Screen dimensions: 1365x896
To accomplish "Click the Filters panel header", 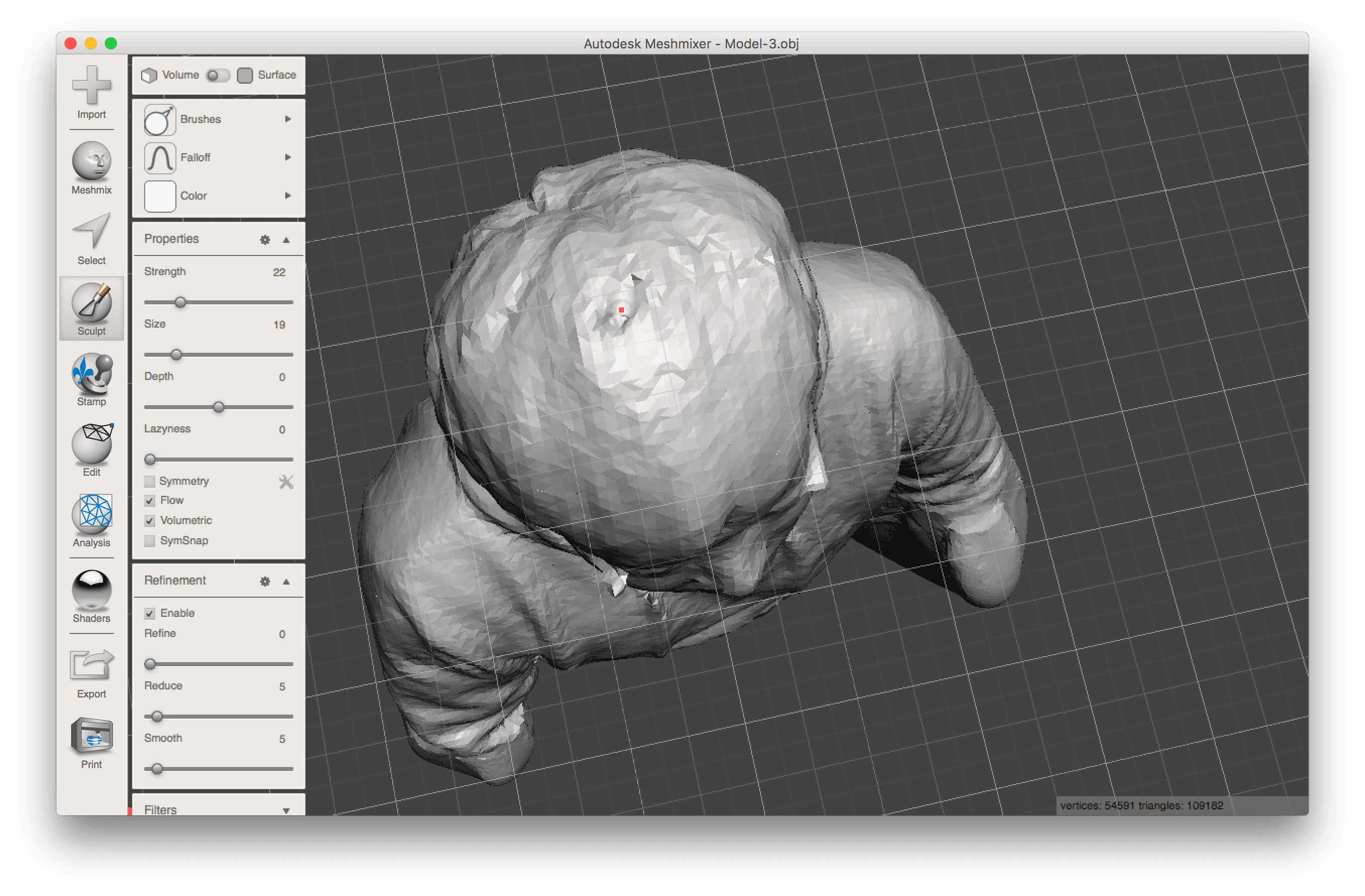I will (x=219, y=806).
